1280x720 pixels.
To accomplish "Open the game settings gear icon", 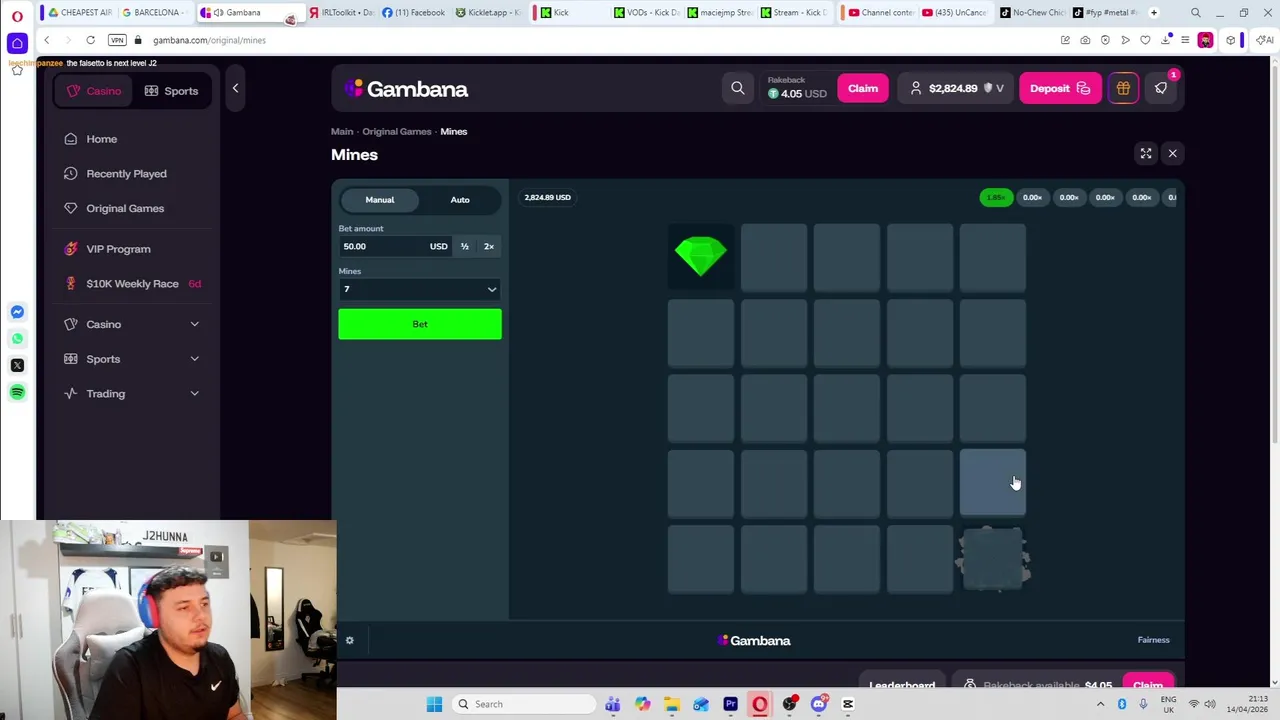I will pos(349,640).
